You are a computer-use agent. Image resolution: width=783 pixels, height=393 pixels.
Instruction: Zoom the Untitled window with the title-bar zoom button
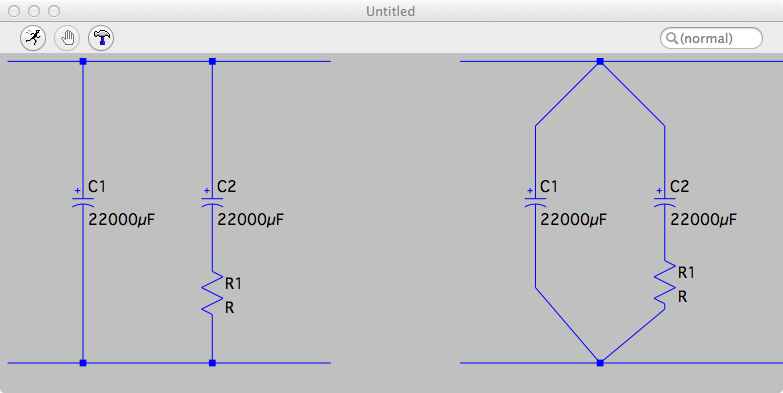click(x=54, y=11)
